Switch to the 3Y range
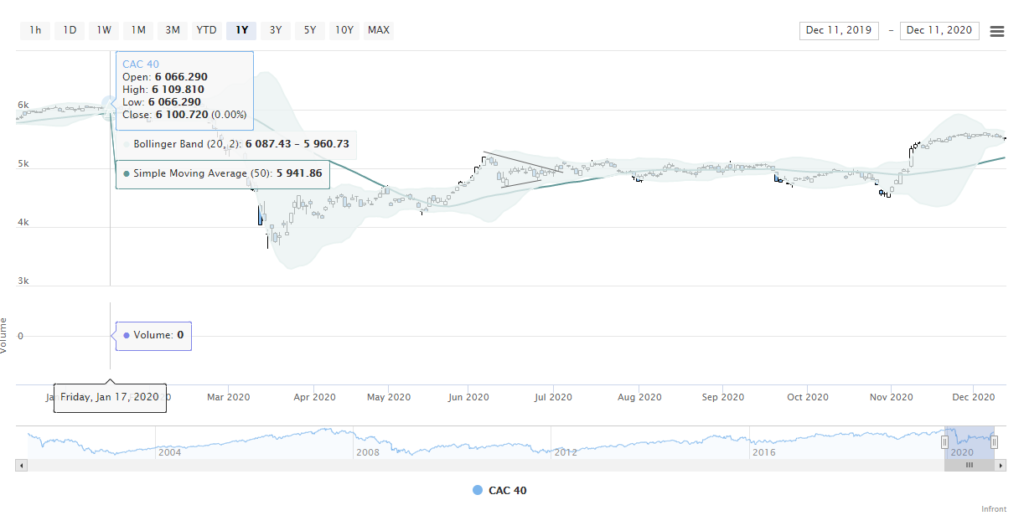Image resolution: width=1024 pixels, height=526 pixels. [276, 30]
